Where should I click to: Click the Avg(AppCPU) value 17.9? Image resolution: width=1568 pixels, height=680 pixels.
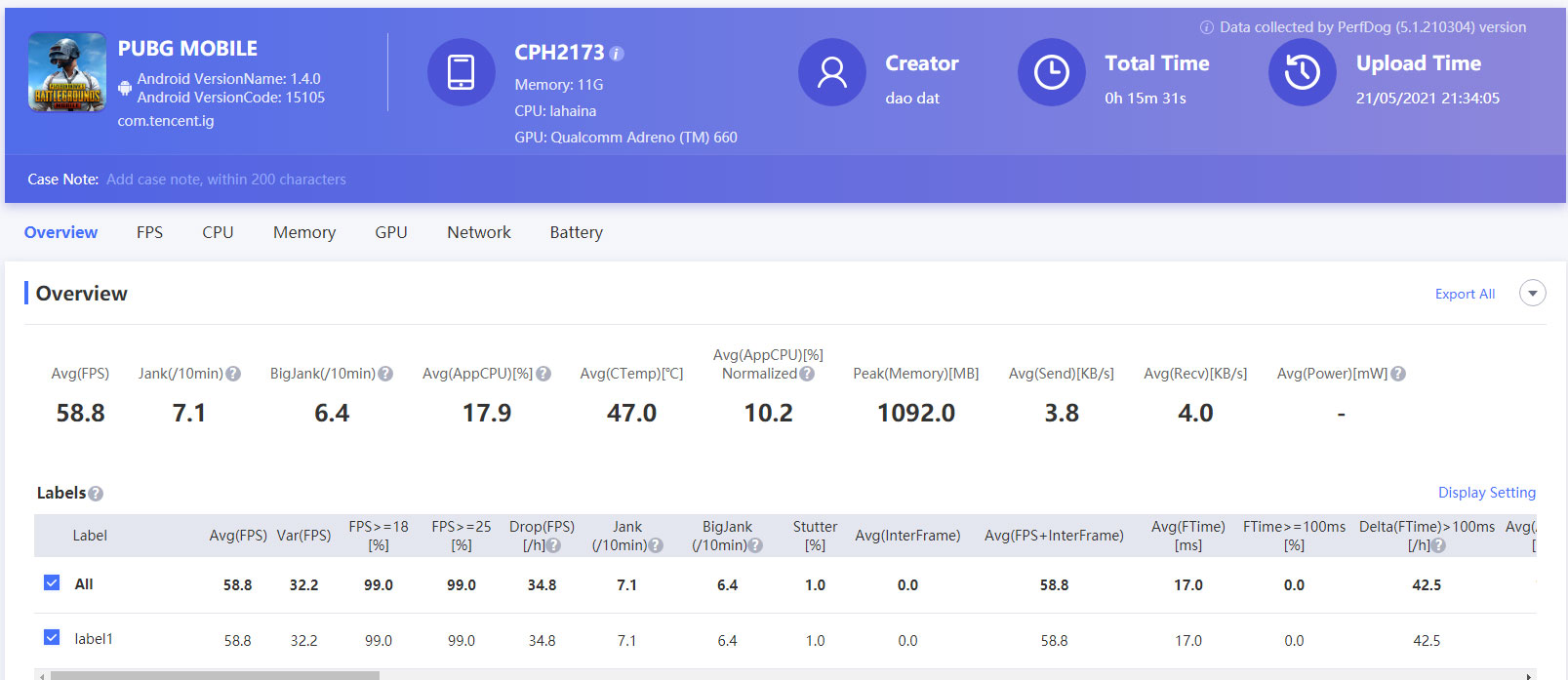click(487, 413)
